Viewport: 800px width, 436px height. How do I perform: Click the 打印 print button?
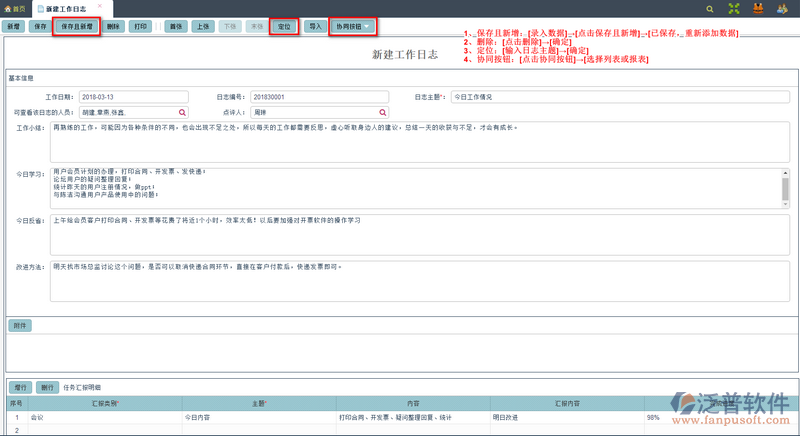(x=140, y=27)
